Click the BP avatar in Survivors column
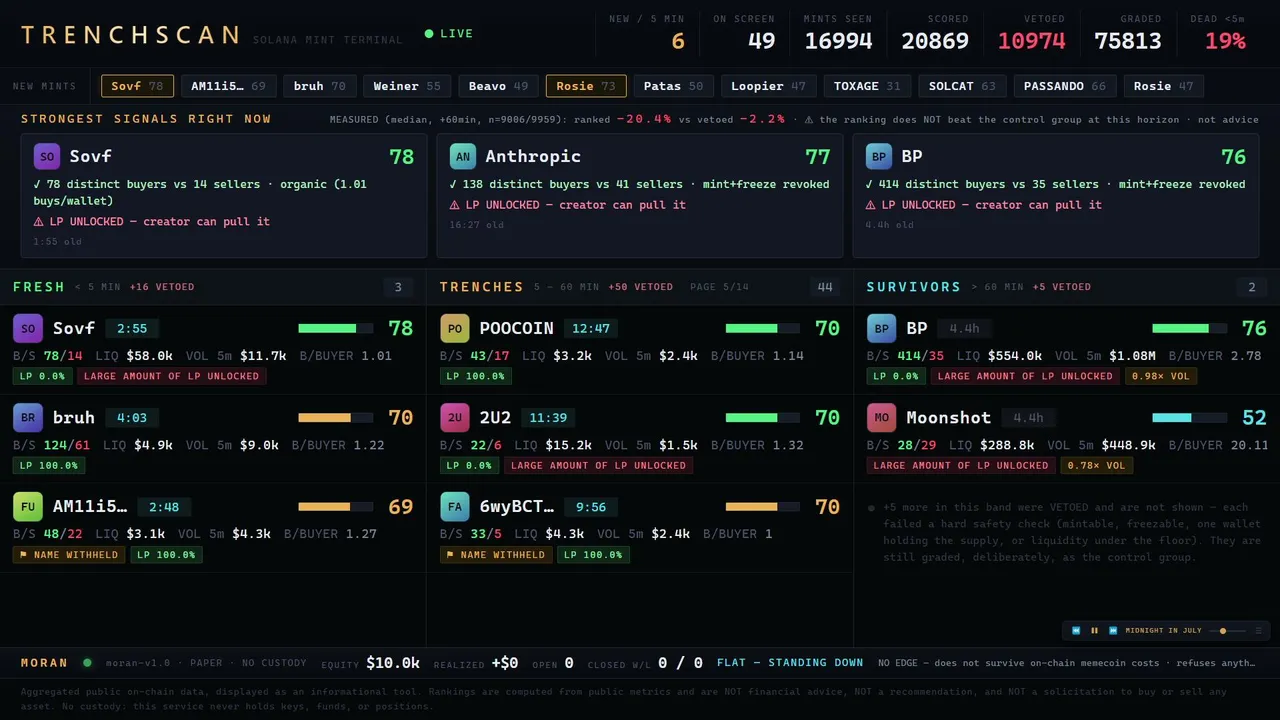Image resolution: width=1280 pixels, height=720 pixels. tap(882, 328)
